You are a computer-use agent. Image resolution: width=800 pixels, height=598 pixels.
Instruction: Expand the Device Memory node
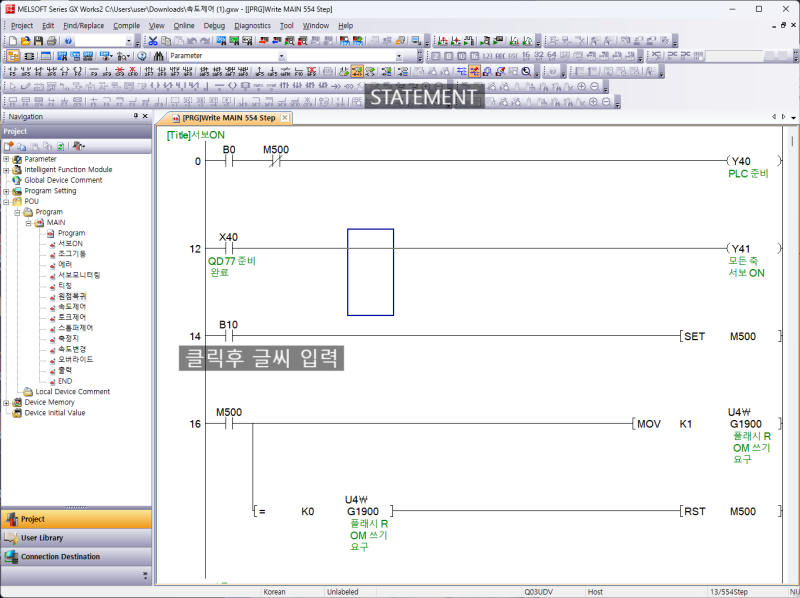point(6,402)
